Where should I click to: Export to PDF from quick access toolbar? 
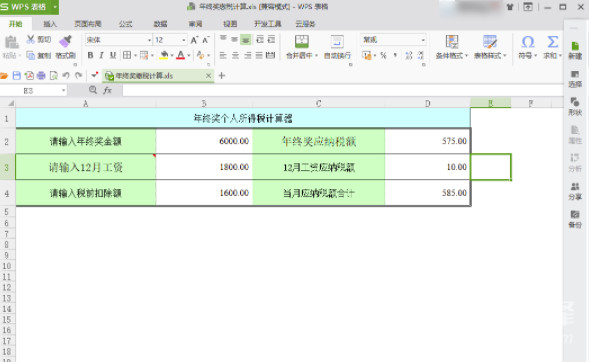[29, 75]
